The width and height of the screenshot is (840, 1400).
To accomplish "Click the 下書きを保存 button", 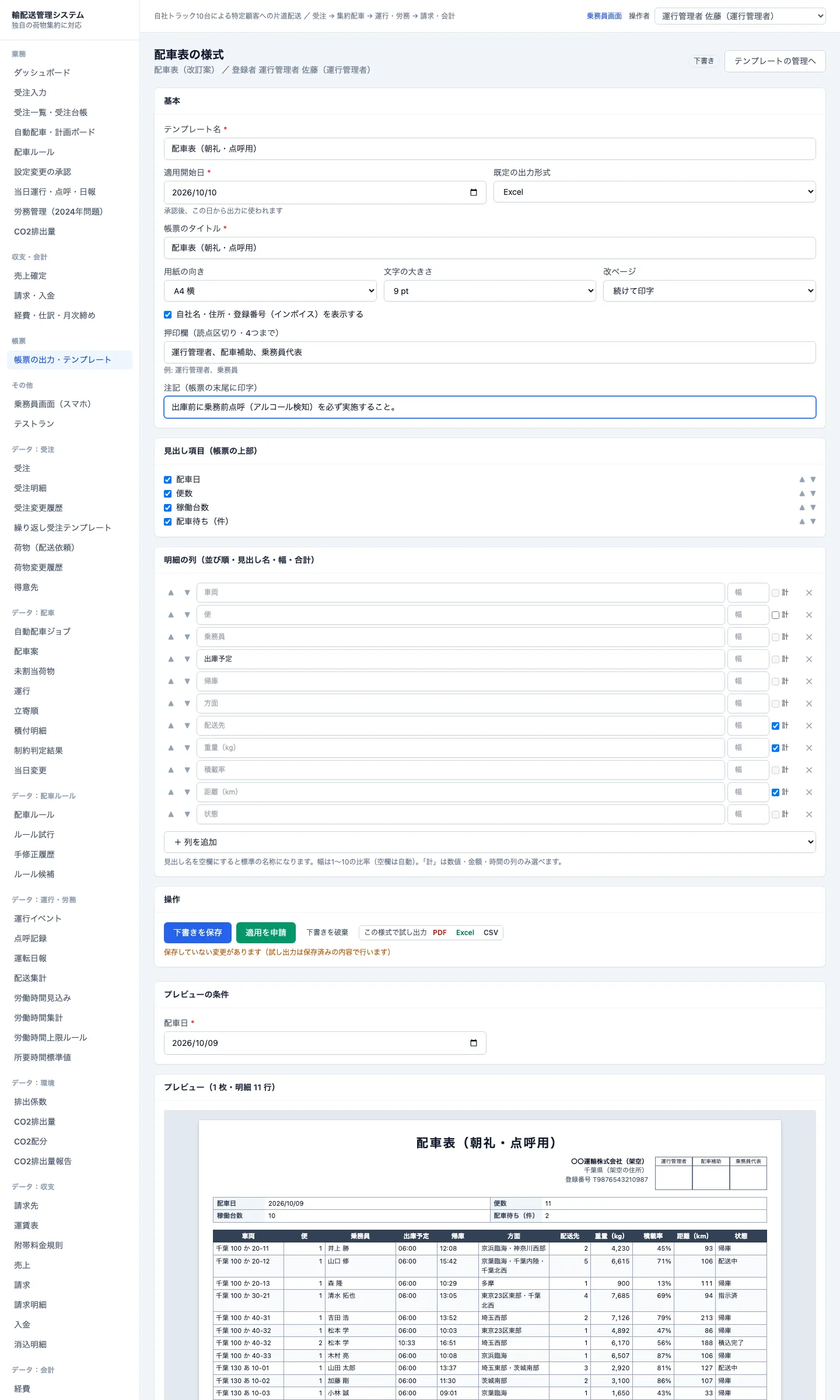I will tap(198, 933).
